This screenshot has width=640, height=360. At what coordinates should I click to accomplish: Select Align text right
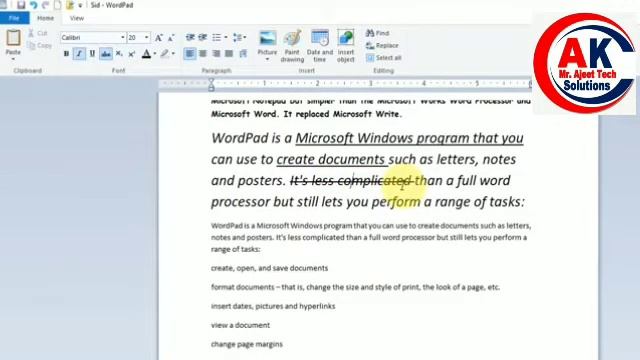(x=216, y=53)
